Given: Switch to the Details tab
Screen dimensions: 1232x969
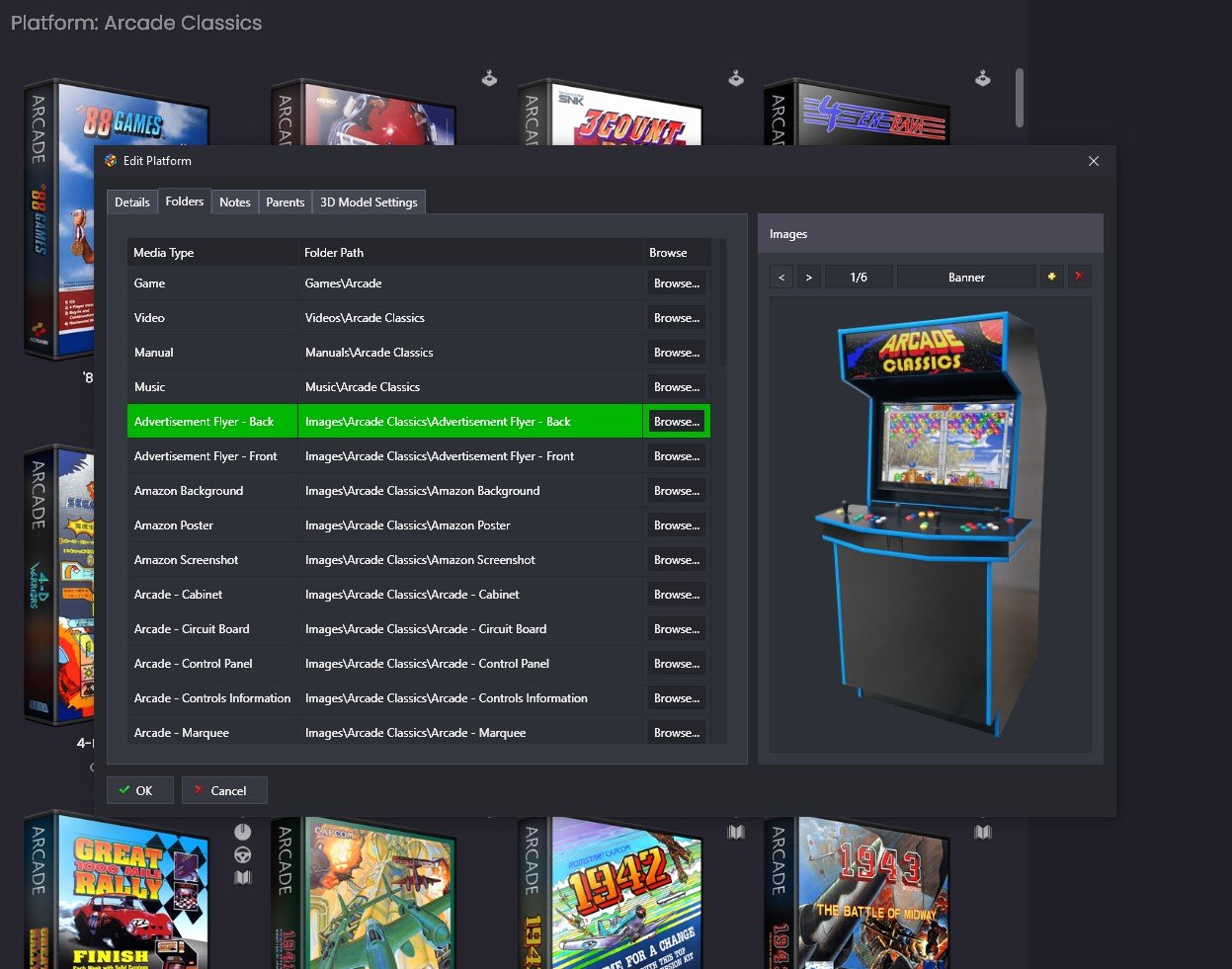Looking at the screenshot, I should tap(132, 202).
